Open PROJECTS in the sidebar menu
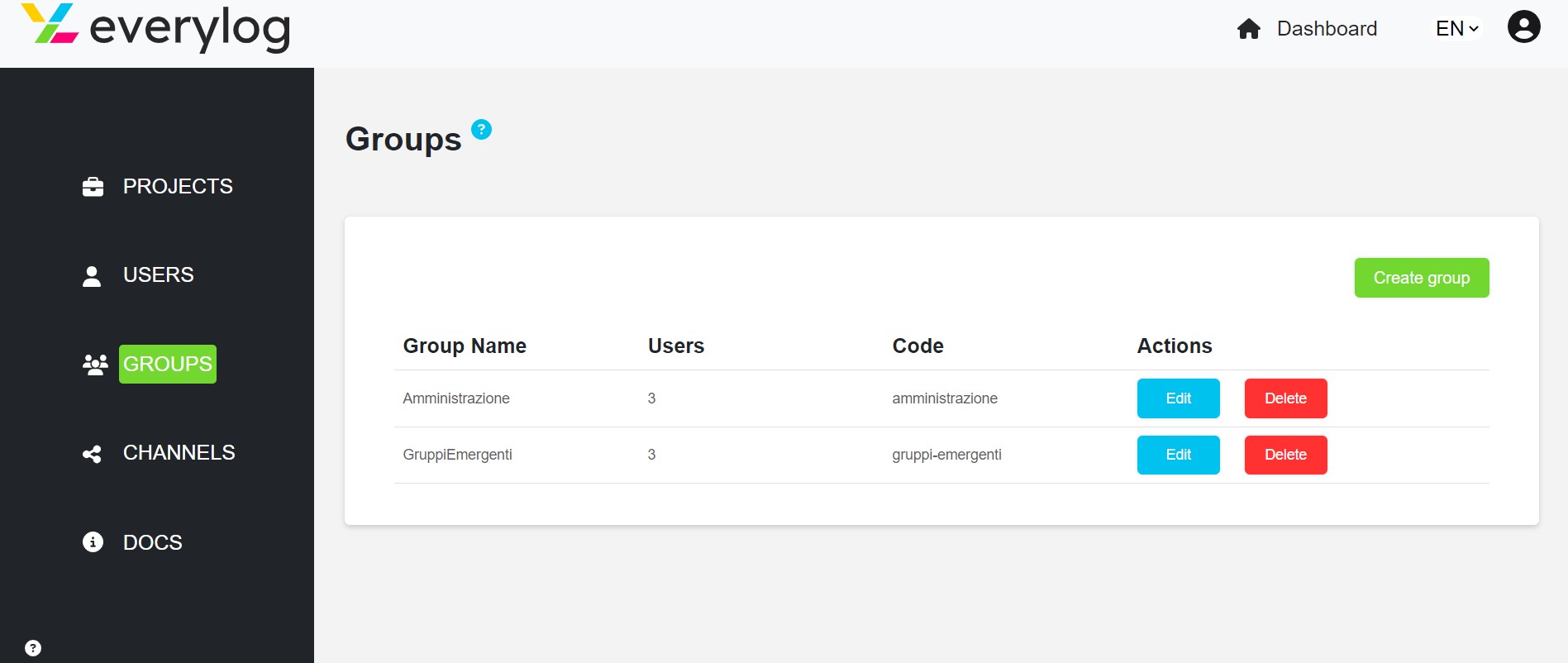The height and width of the screenshot is (663, 1568). (x=178, y=187)
